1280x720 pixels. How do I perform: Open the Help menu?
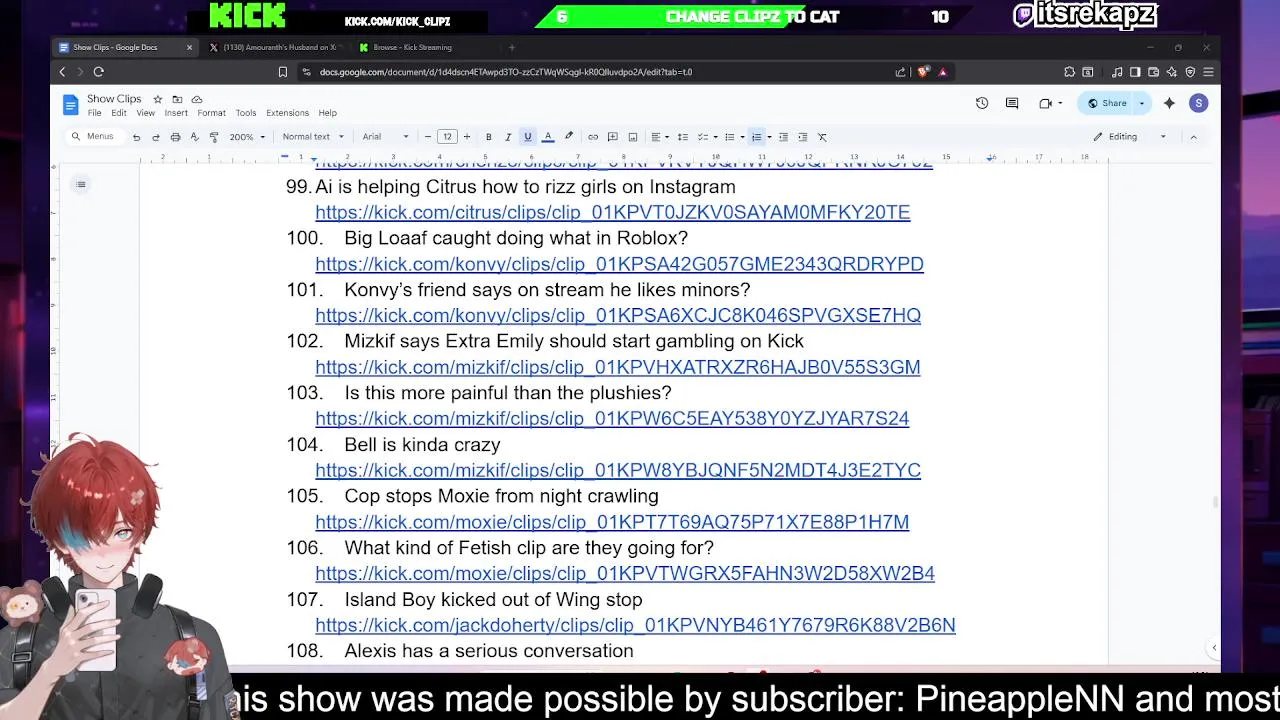coord(328,113)
